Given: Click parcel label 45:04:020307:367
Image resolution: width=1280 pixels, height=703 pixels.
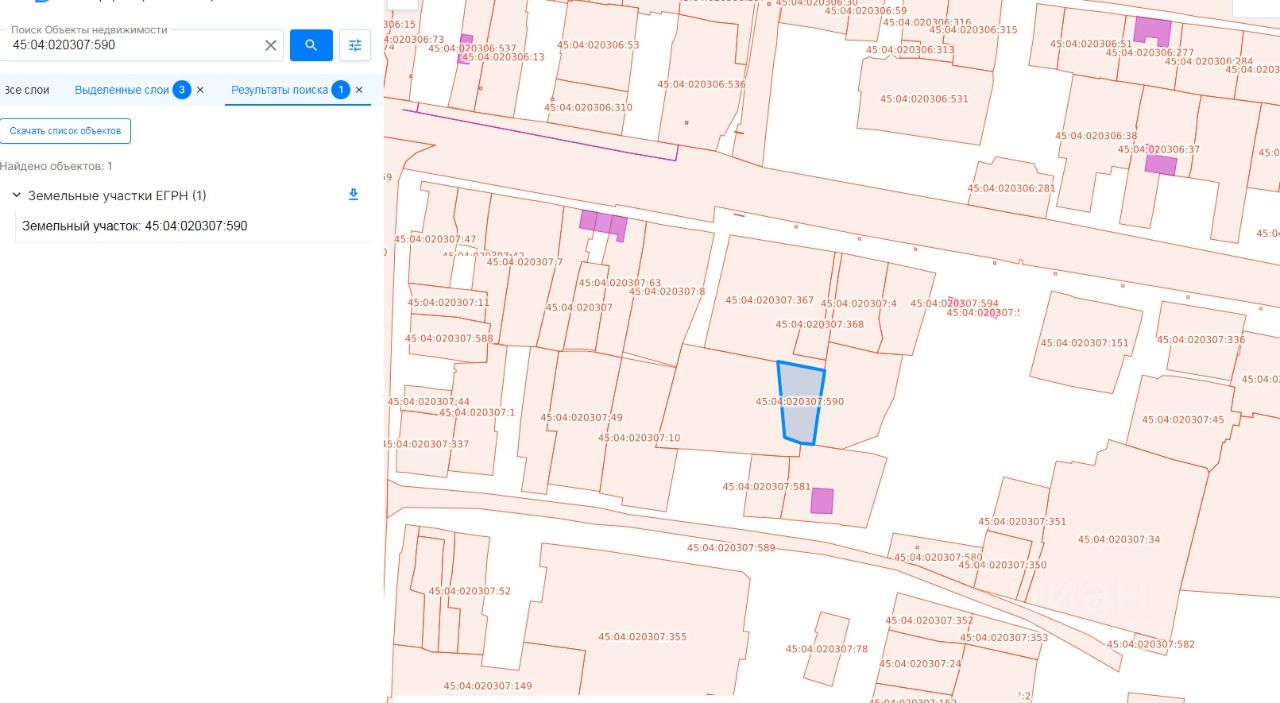Looking at the screenshot, I should click(x=770, y=300).
